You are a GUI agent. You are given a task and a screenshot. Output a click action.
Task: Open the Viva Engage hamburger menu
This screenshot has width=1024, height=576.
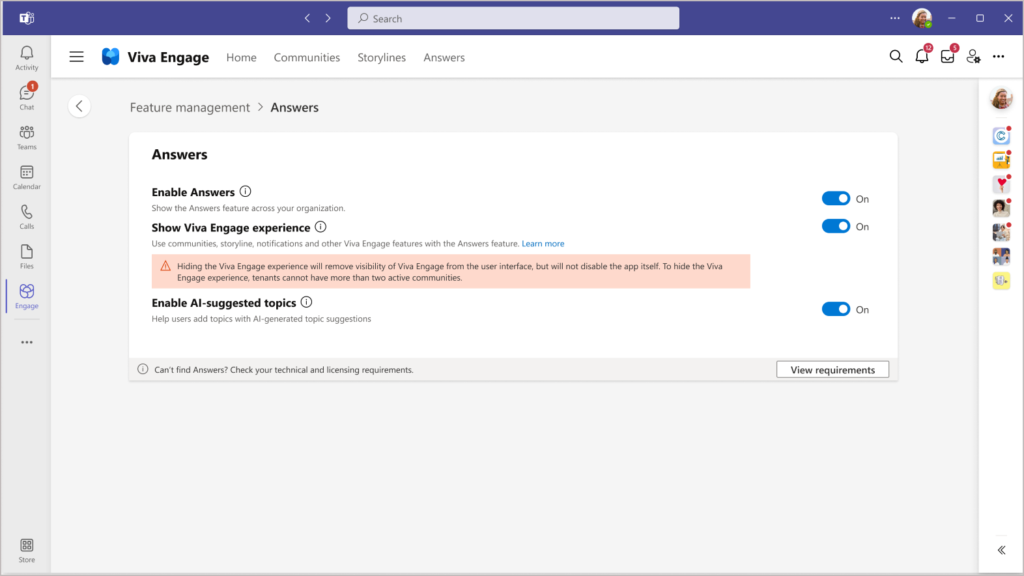pos(76,57)
